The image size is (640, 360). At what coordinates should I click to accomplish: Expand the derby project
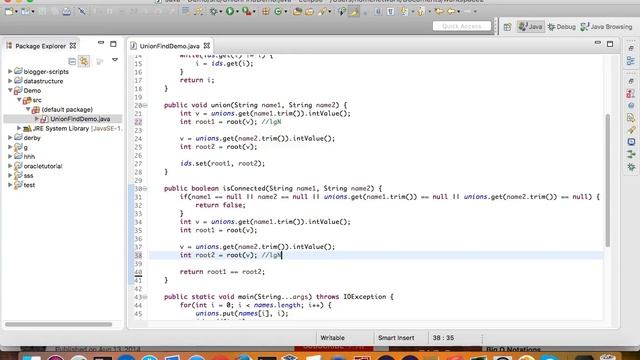coord(10,138)
